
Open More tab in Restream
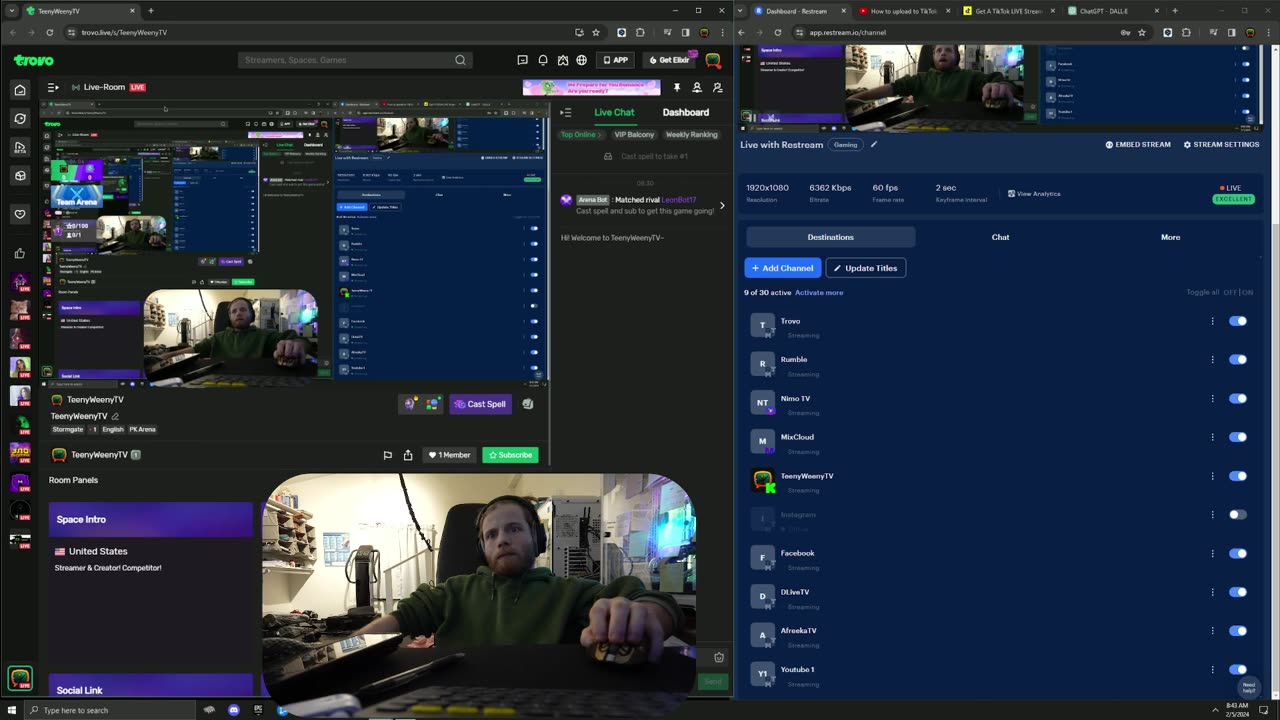pos(1170,237)
